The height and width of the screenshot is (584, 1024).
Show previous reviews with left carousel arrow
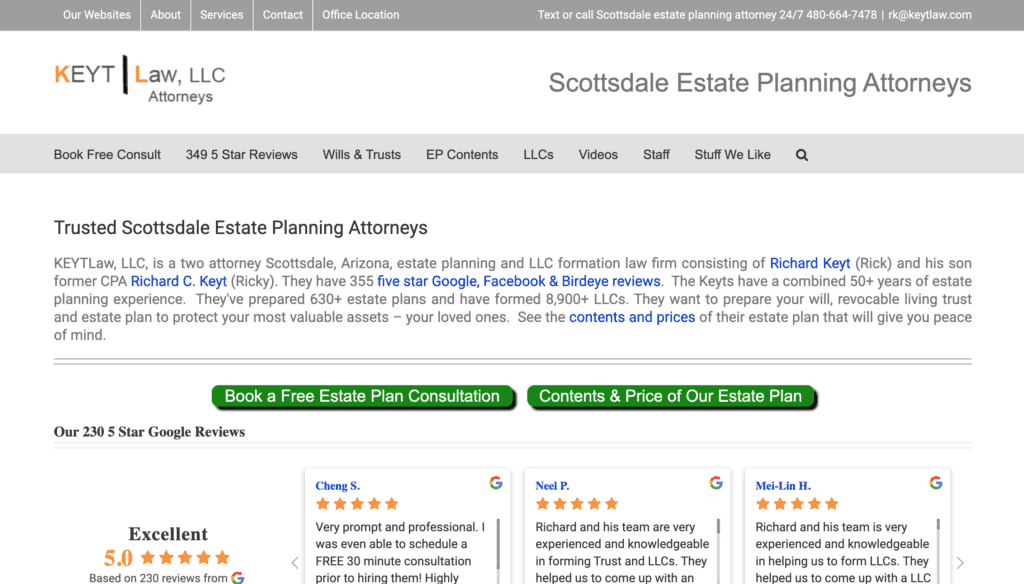tap(295, 563)
